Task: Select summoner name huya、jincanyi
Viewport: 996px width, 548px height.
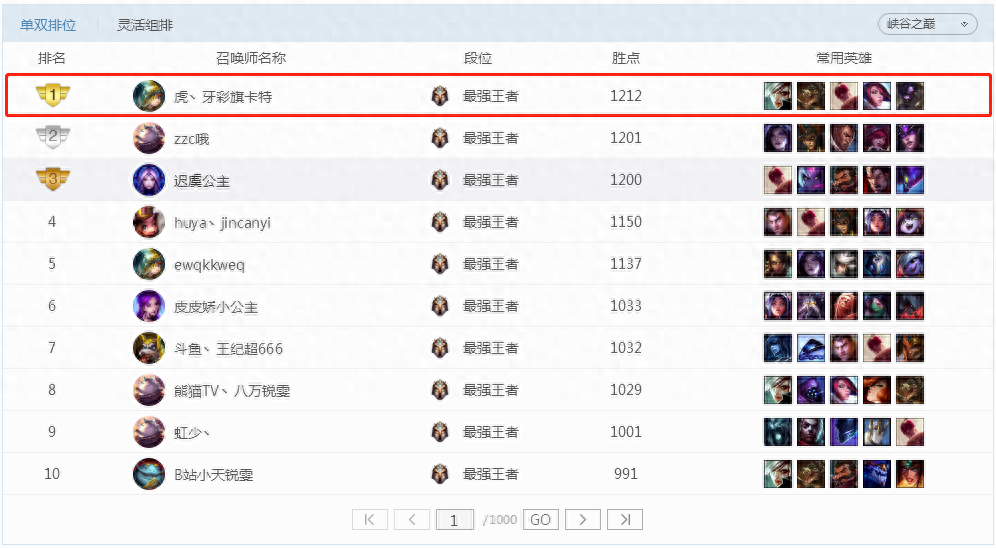Action: [222, 223]
